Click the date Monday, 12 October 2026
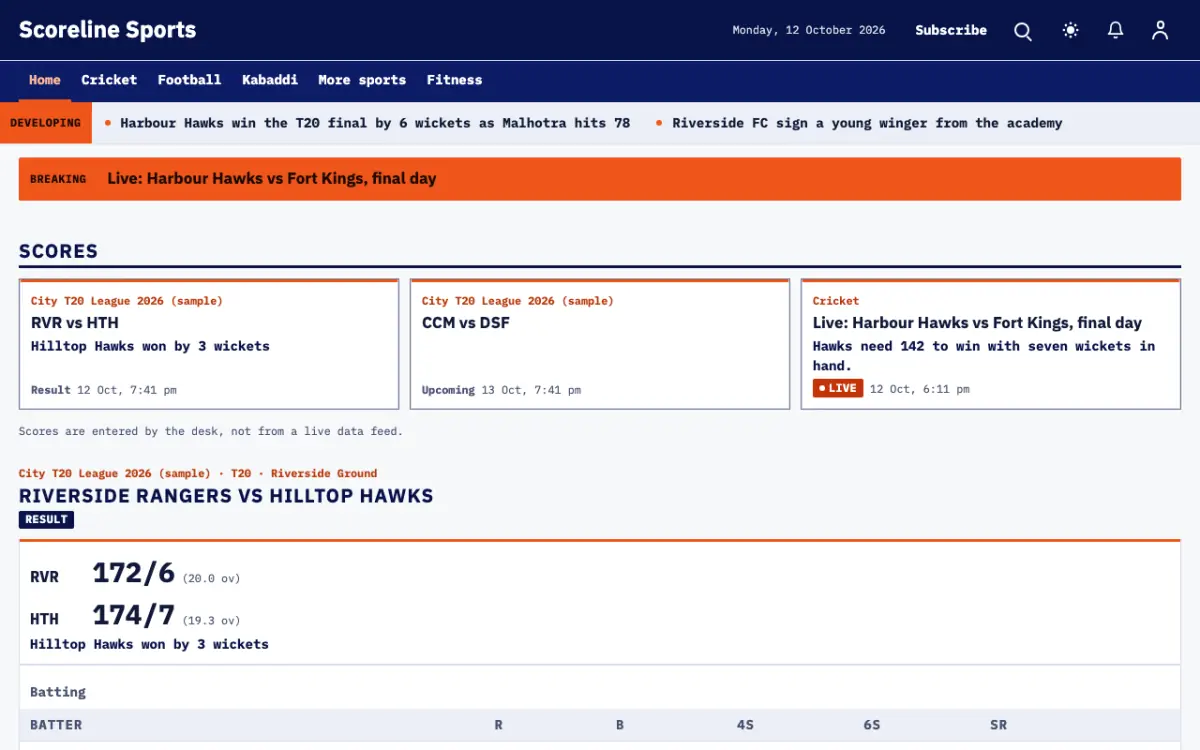1200x750 pixels. click(809, 30)
